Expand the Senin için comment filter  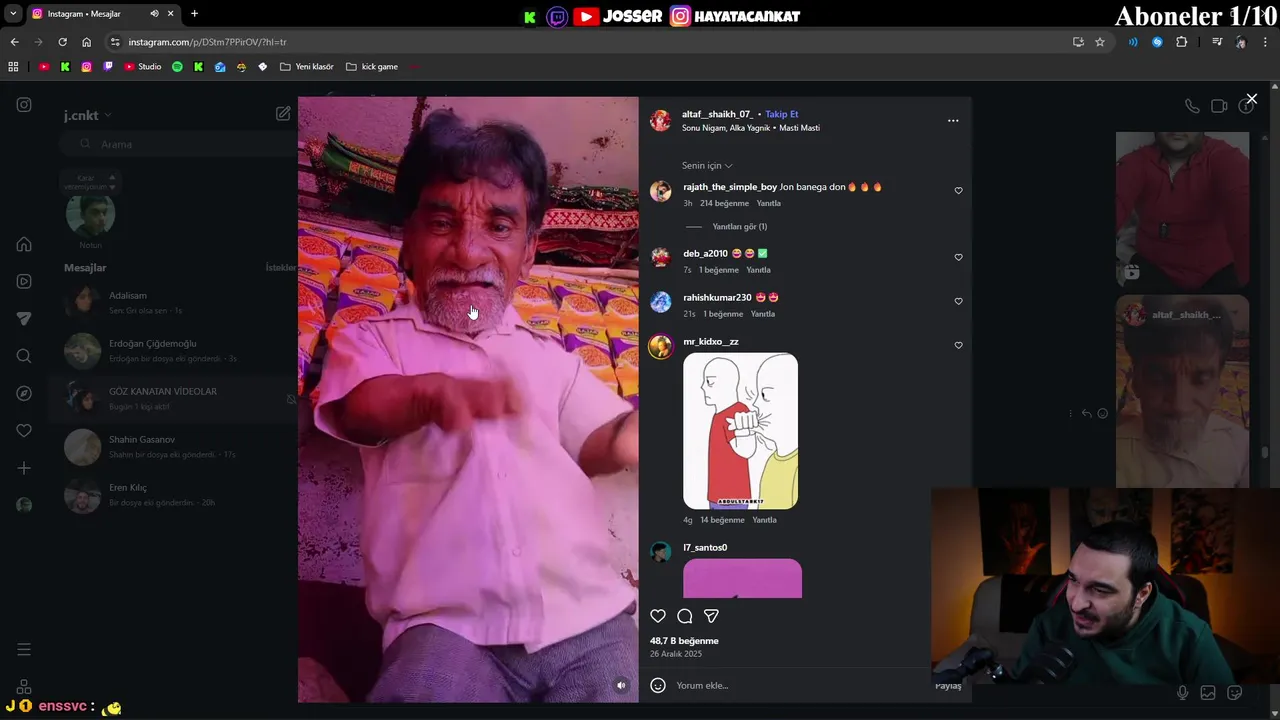click(707, 165)
